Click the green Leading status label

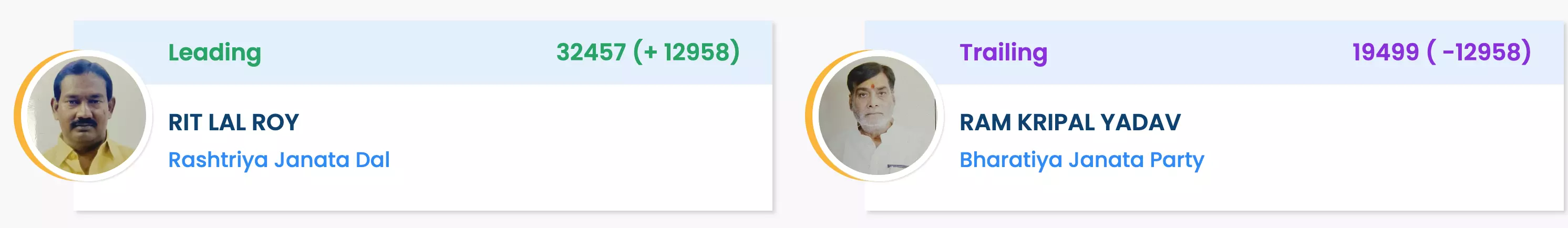(214, 53)
